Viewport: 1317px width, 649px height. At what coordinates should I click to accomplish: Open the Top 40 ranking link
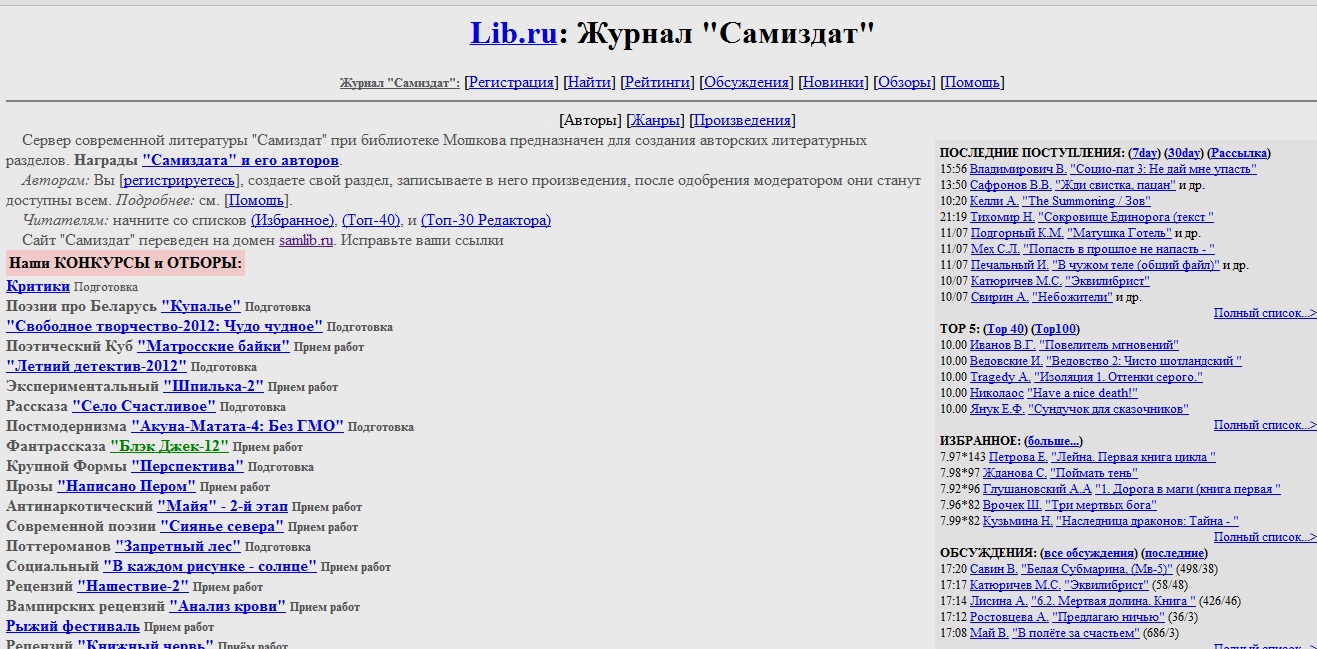[x=1006, y=329]
